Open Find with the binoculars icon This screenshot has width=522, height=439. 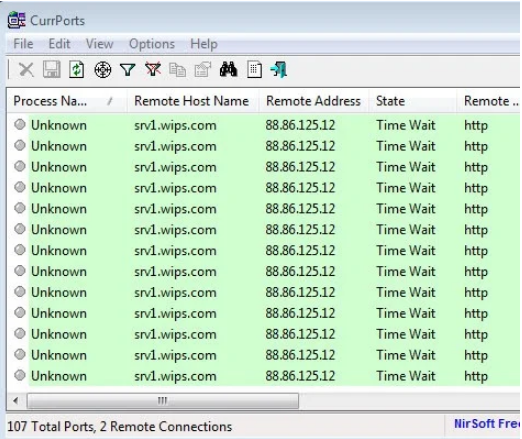pos(229,69)
